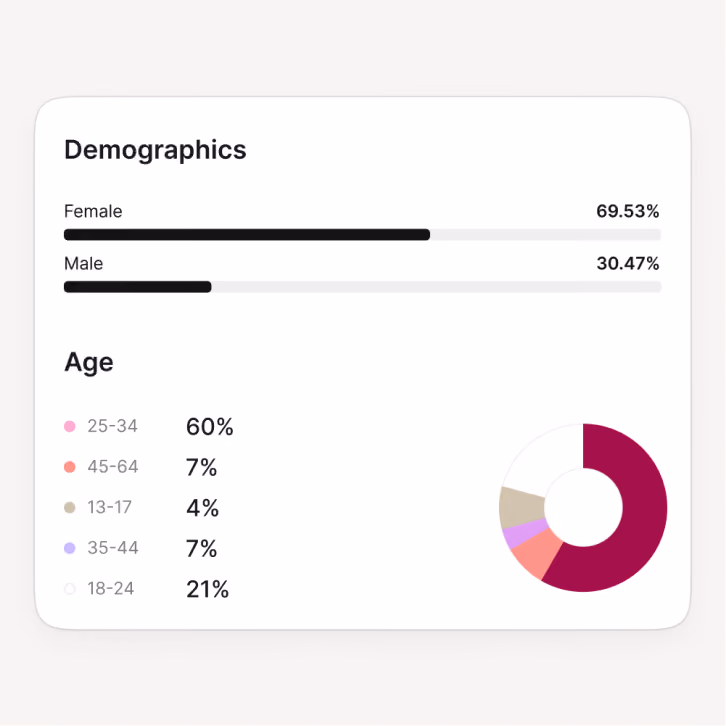Viewport: 726px width, 726px height.
Task: Click the lavender 35-44 legend dot
Action: [x=69, y=548]
